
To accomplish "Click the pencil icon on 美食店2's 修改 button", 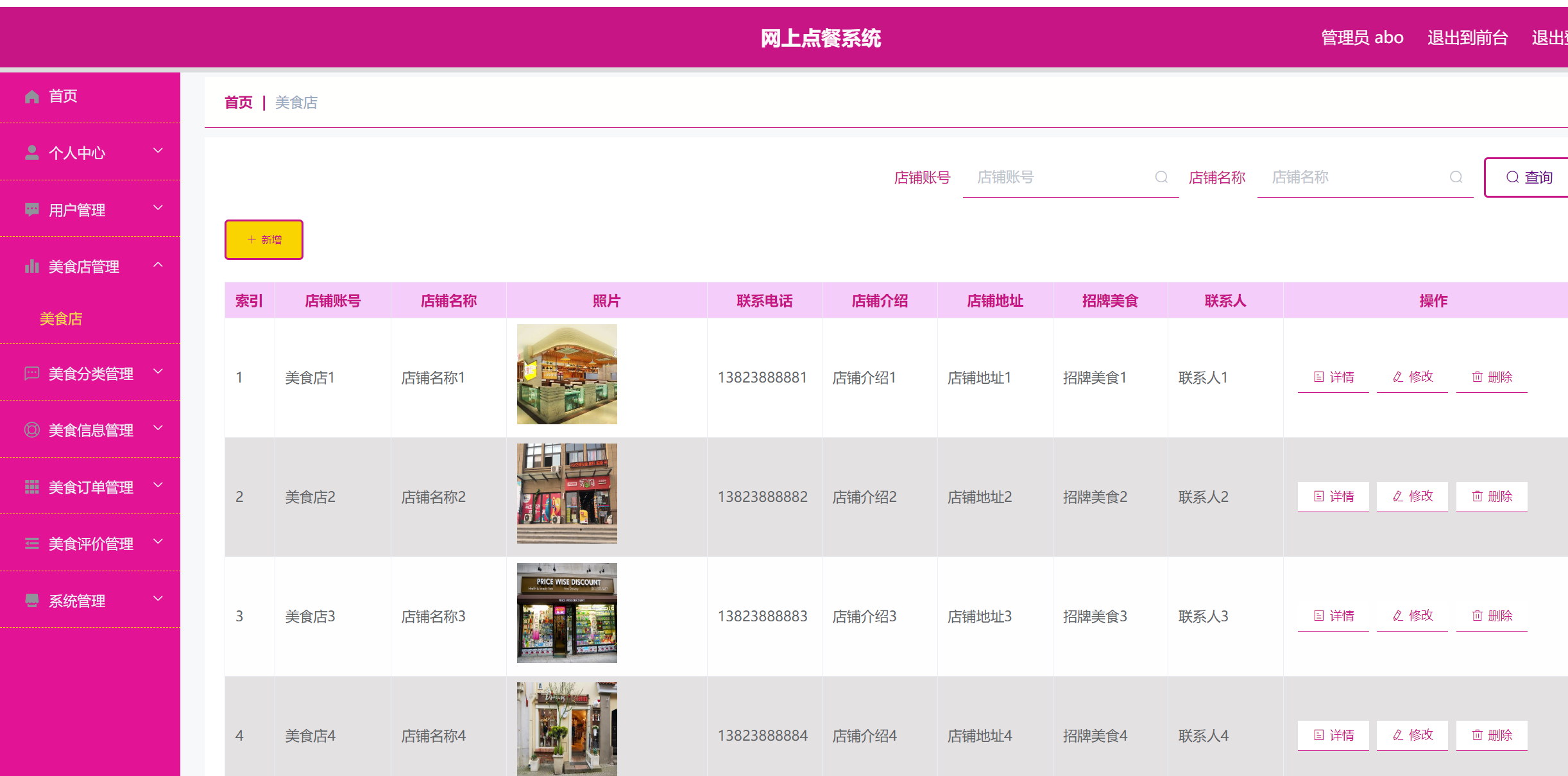I will coord(1398,496).
